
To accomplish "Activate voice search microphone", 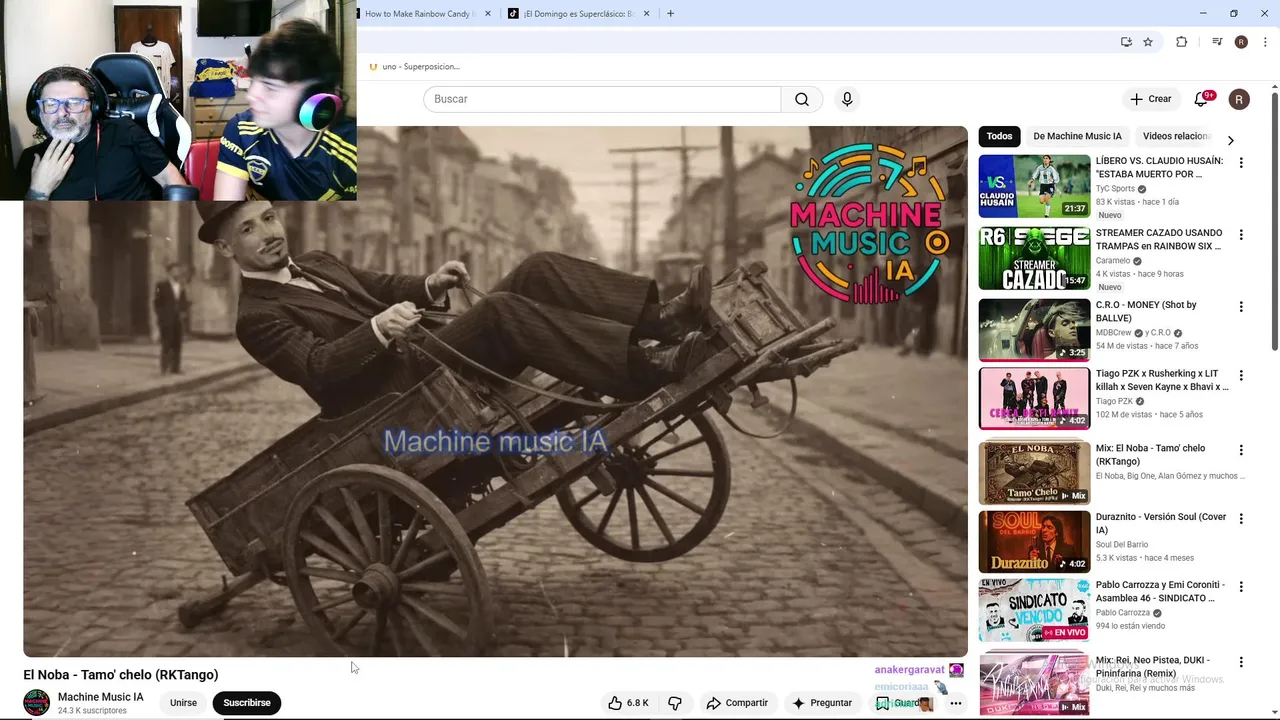I will tap(847, 99).
